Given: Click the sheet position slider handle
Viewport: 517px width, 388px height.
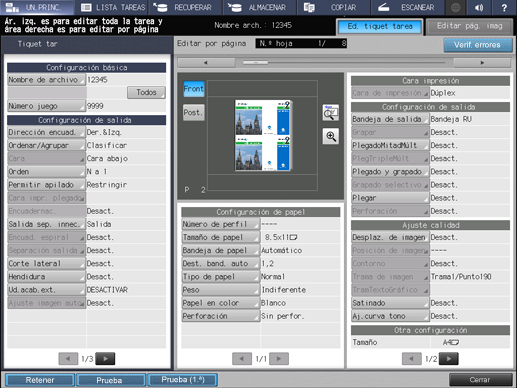Looking at the screenshot, I should (255, 63).
